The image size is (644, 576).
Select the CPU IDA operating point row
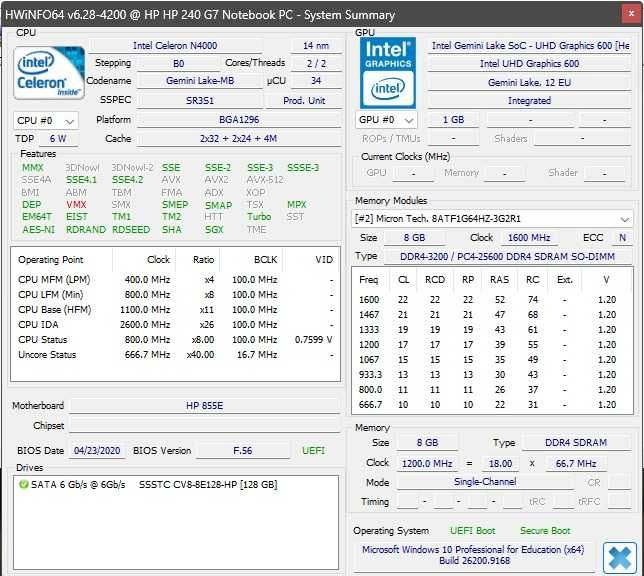[175, 325]
